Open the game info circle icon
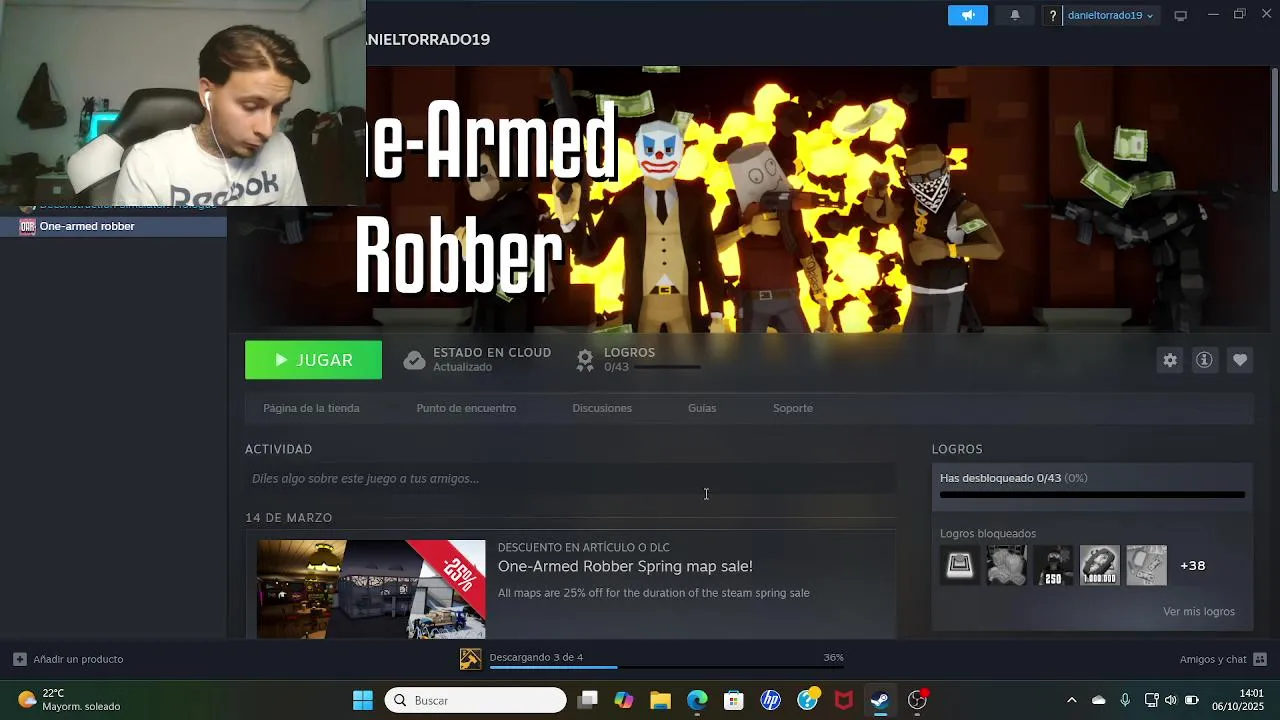This screenshot has height=720, width=1280. click(x=1204, y=360)
